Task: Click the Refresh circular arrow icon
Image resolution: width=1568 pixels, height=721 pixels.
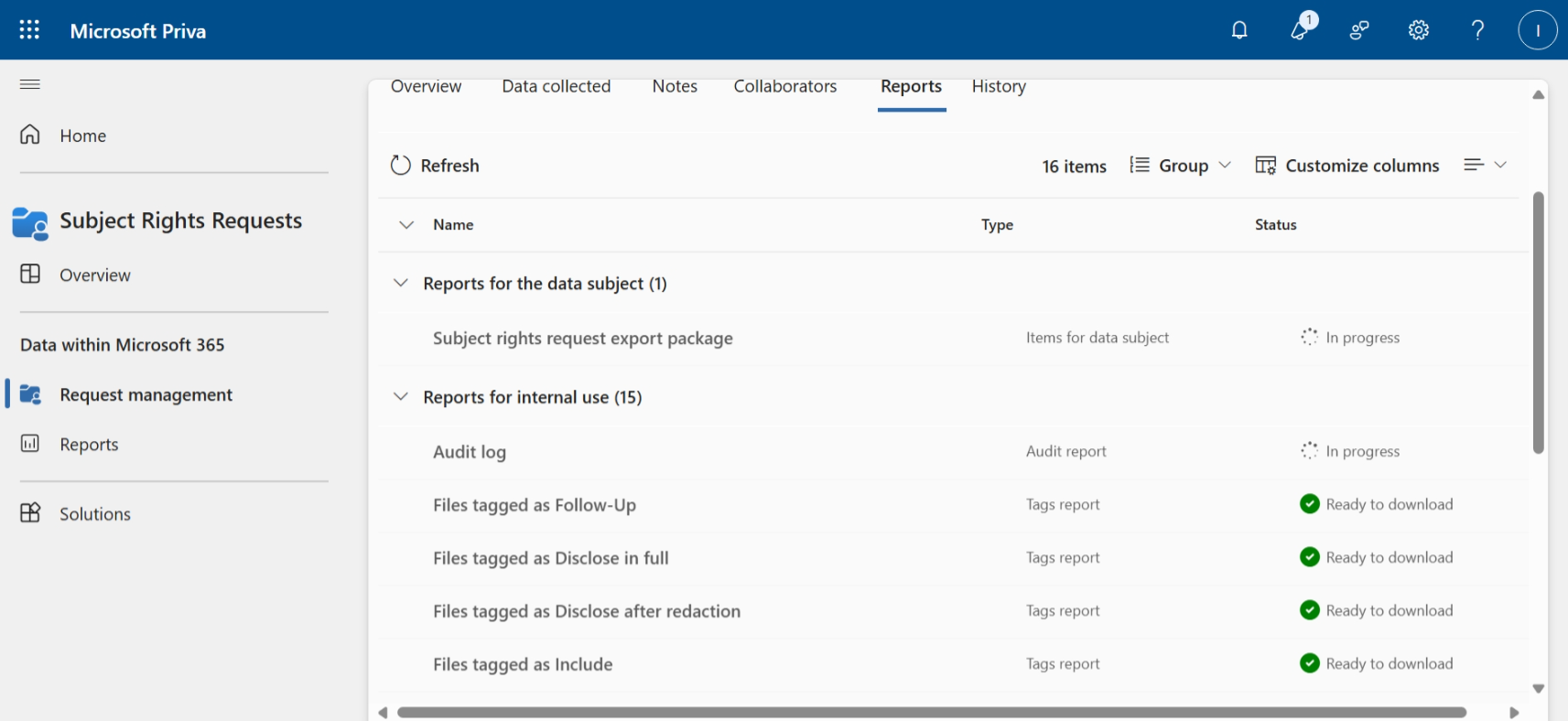Action: click(401, 165)
